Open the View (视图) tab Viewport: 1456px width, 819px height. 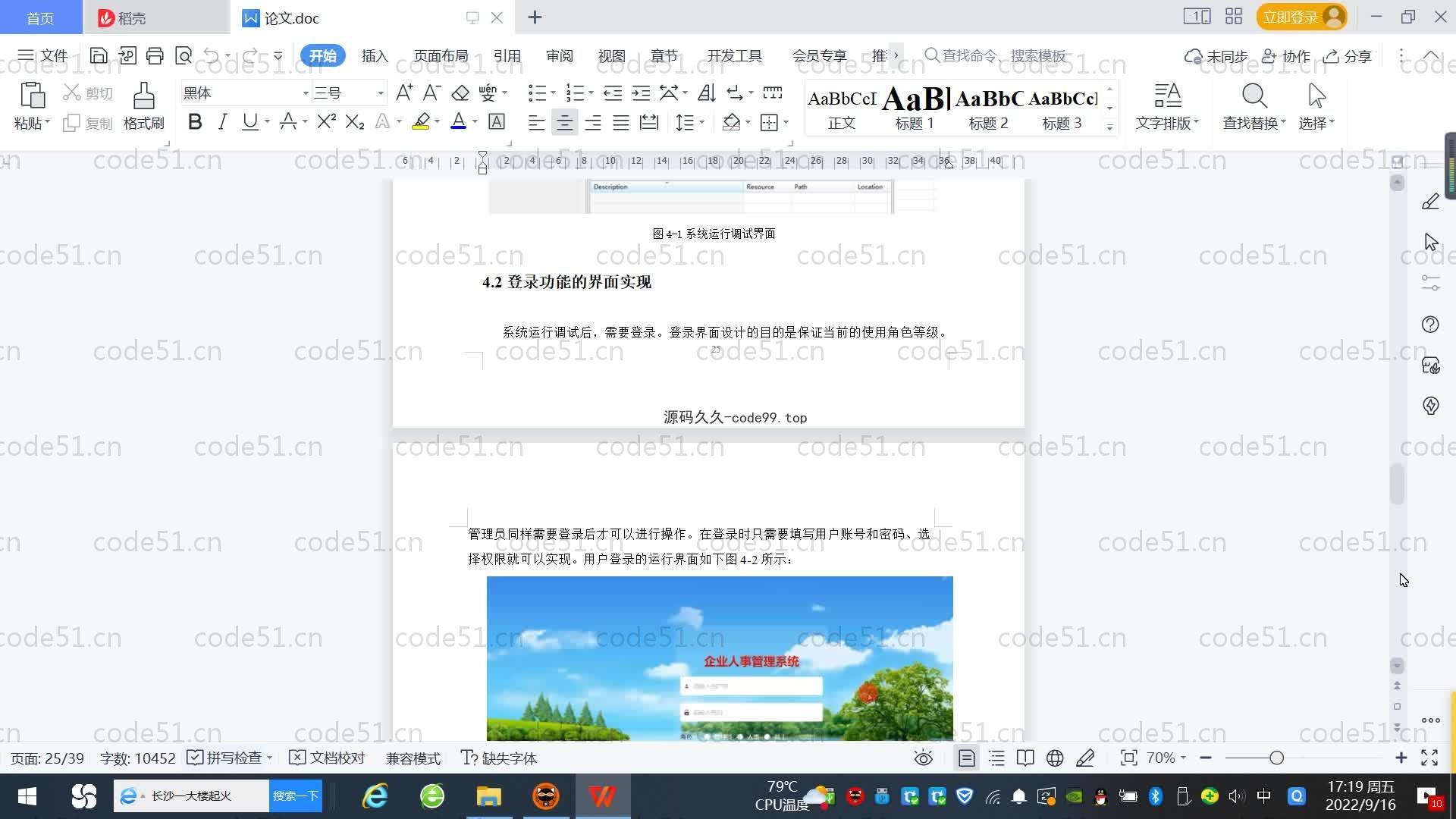[611, 55]
